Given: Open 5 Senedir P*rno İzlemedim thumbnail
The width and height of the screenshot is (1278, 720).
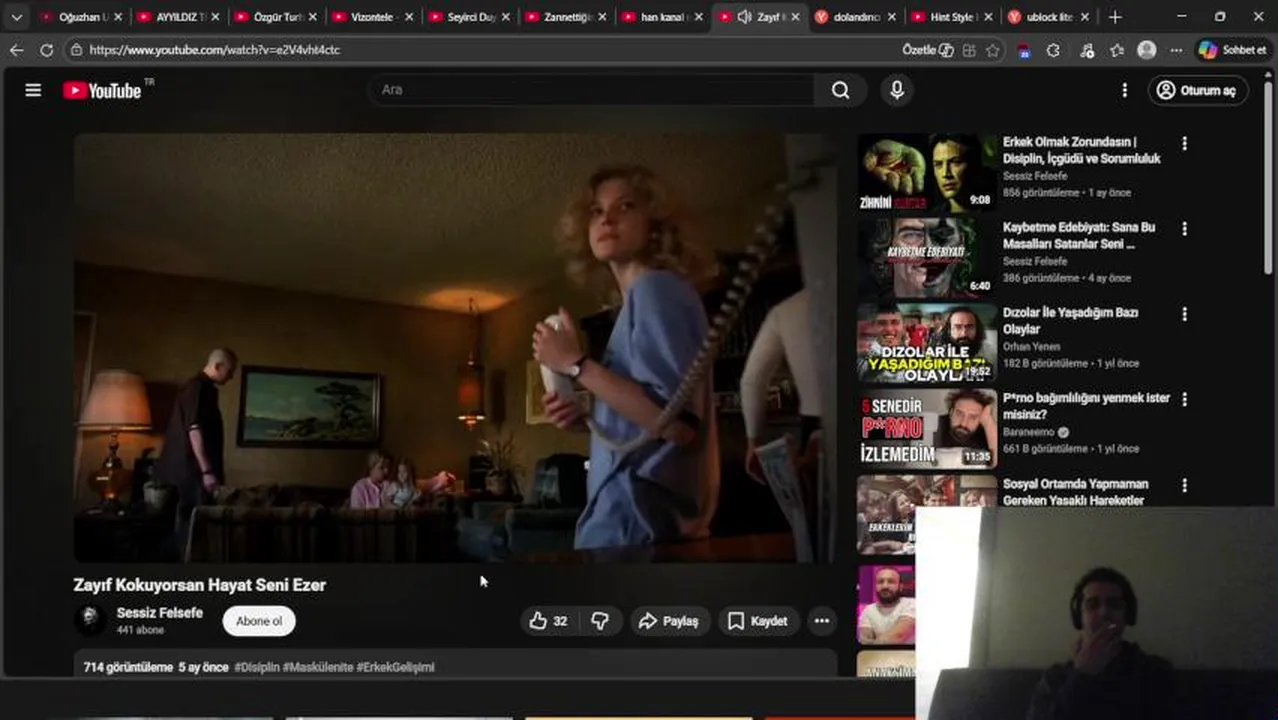Looking at the screenshot, I should (927, 429).
